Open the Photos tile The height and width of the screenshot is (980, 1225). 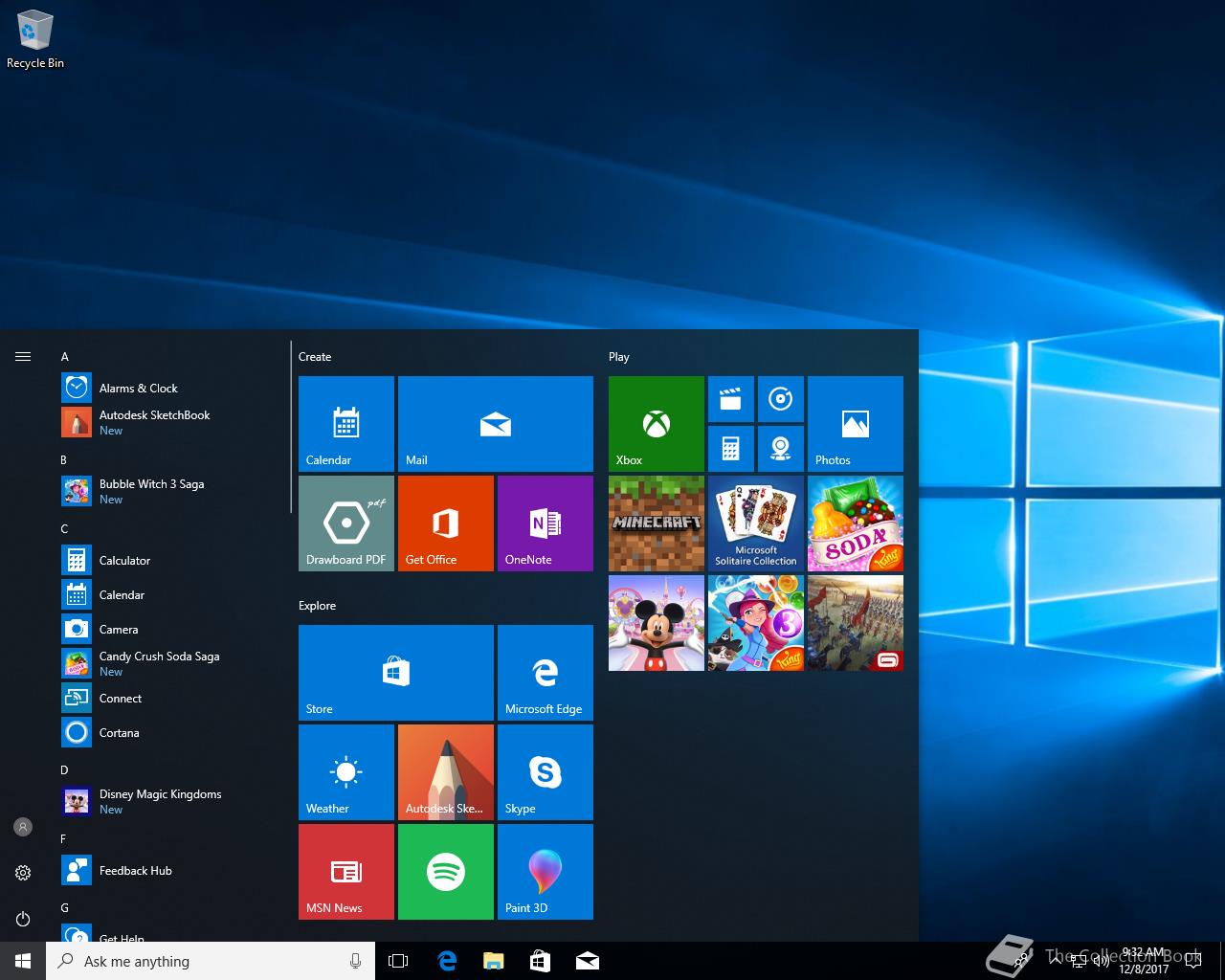(x=856, y=424)
